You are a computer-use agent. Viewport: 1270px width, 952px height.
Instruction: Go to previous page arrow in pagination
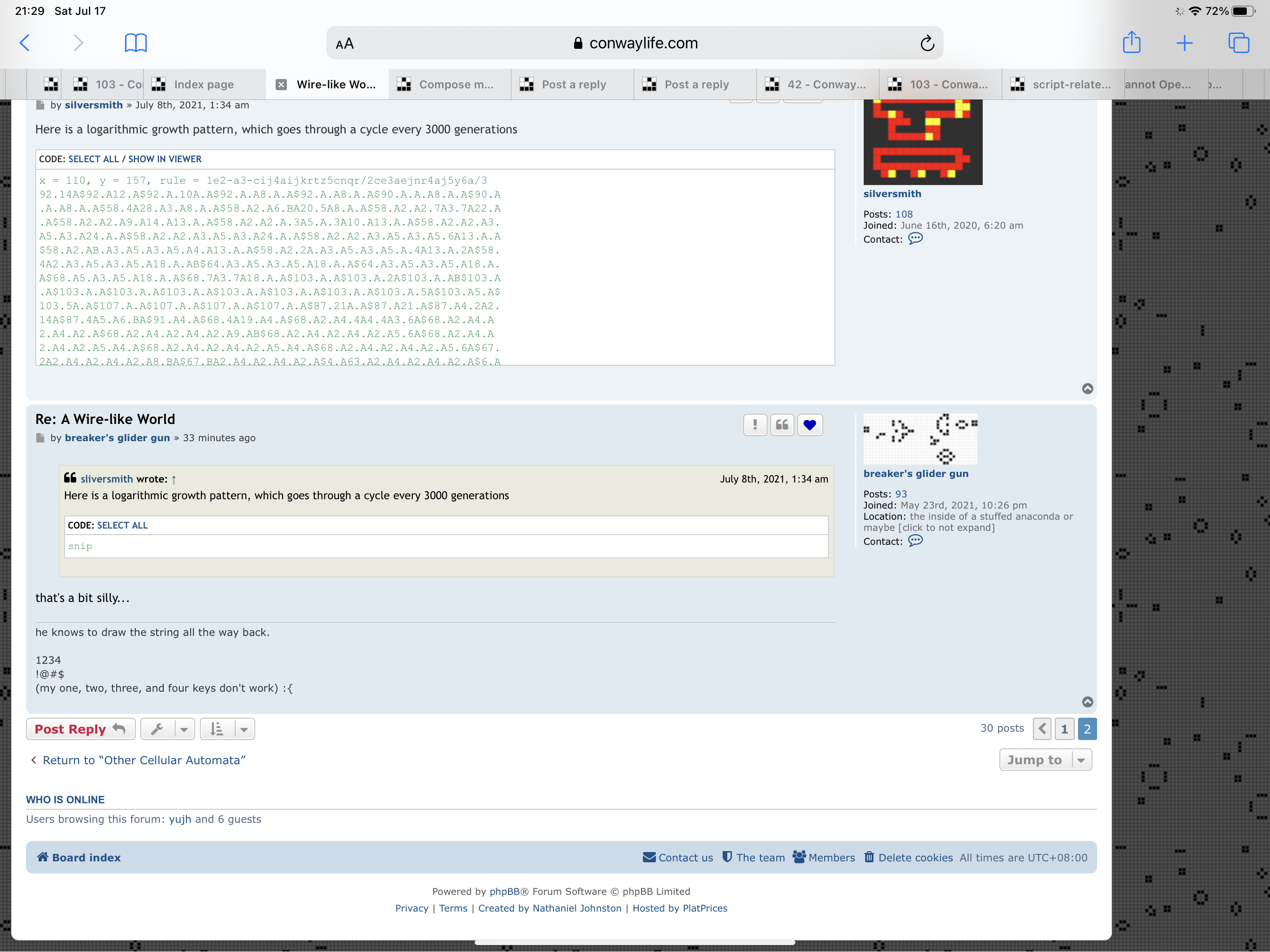tap(1042, 728)
